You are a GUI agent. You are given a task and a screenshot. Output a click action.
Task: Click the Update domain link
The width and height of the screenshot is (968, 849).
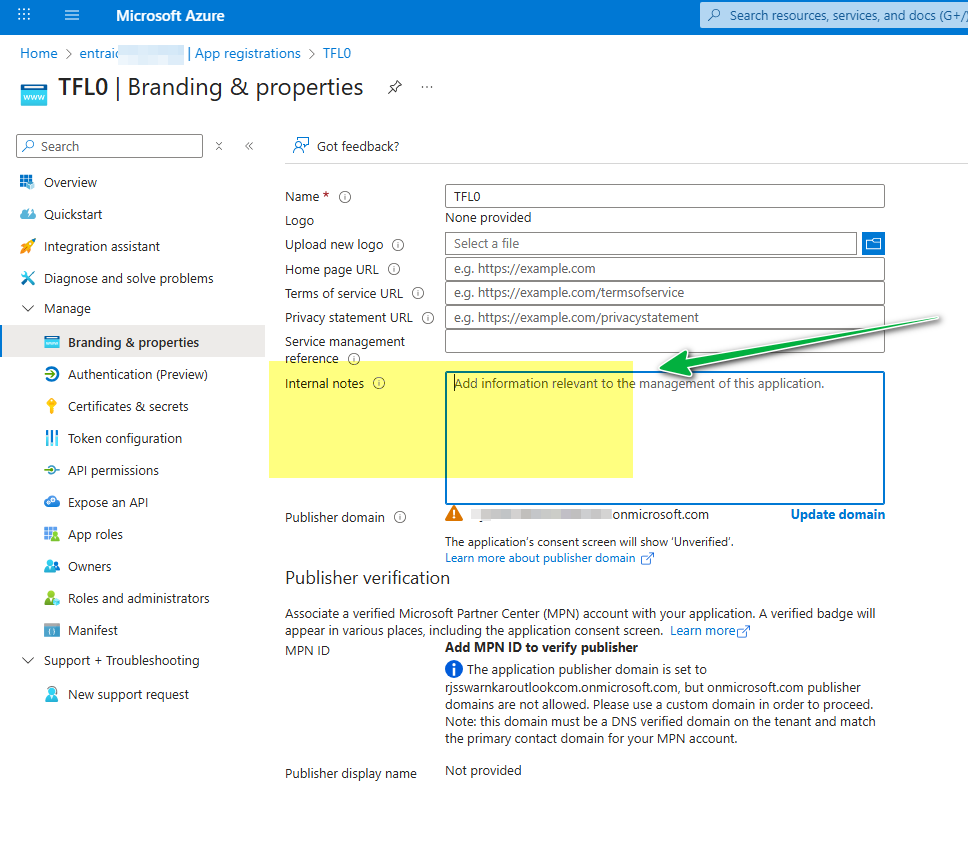tap(838, 514)
